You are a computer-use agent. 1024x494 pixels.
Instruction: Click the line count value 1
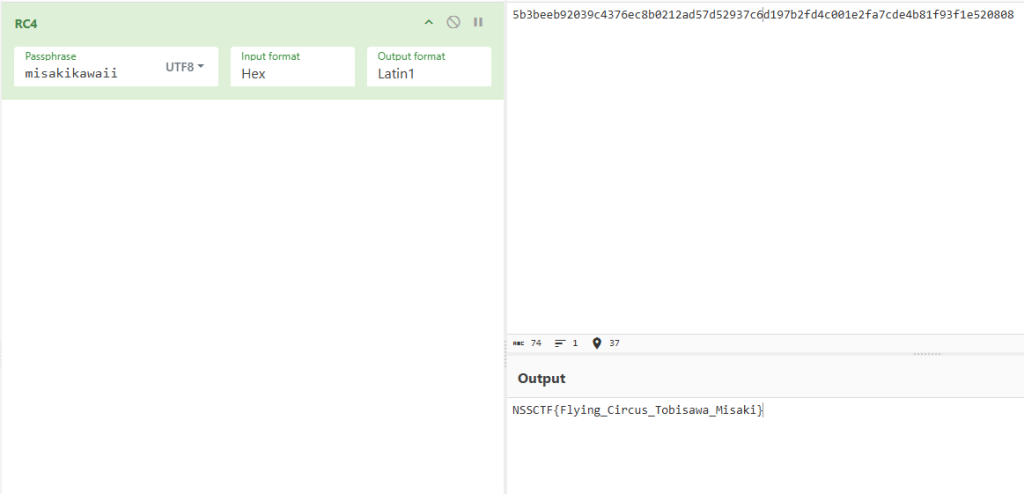tap(575, 343)
